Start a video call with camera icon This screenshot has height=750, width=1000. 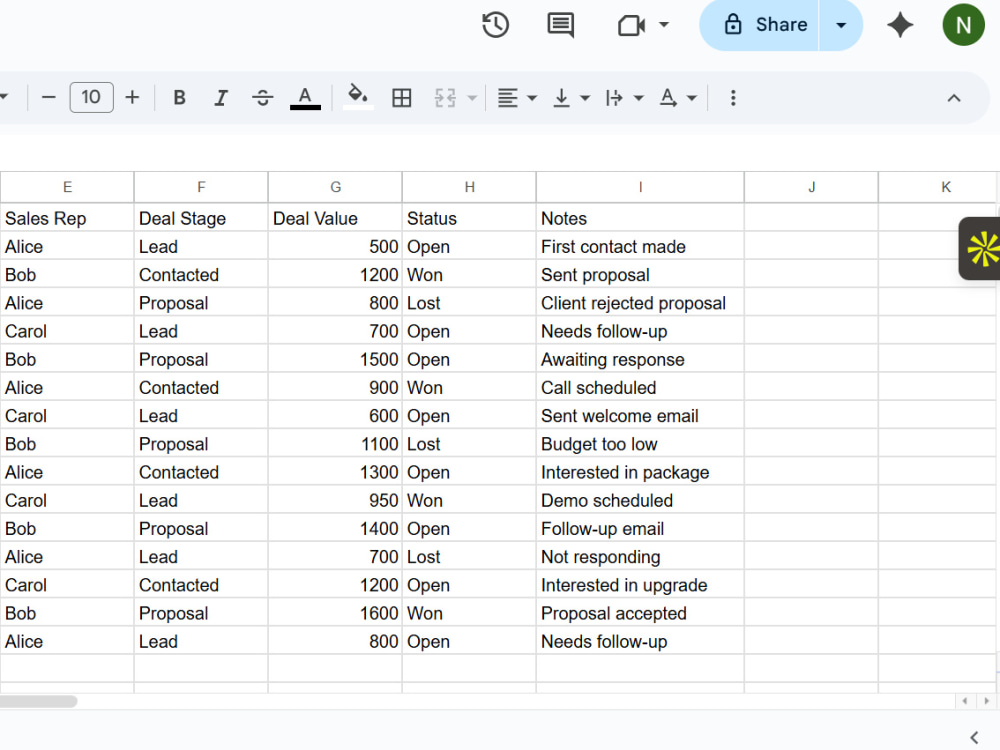coord(631,25)
